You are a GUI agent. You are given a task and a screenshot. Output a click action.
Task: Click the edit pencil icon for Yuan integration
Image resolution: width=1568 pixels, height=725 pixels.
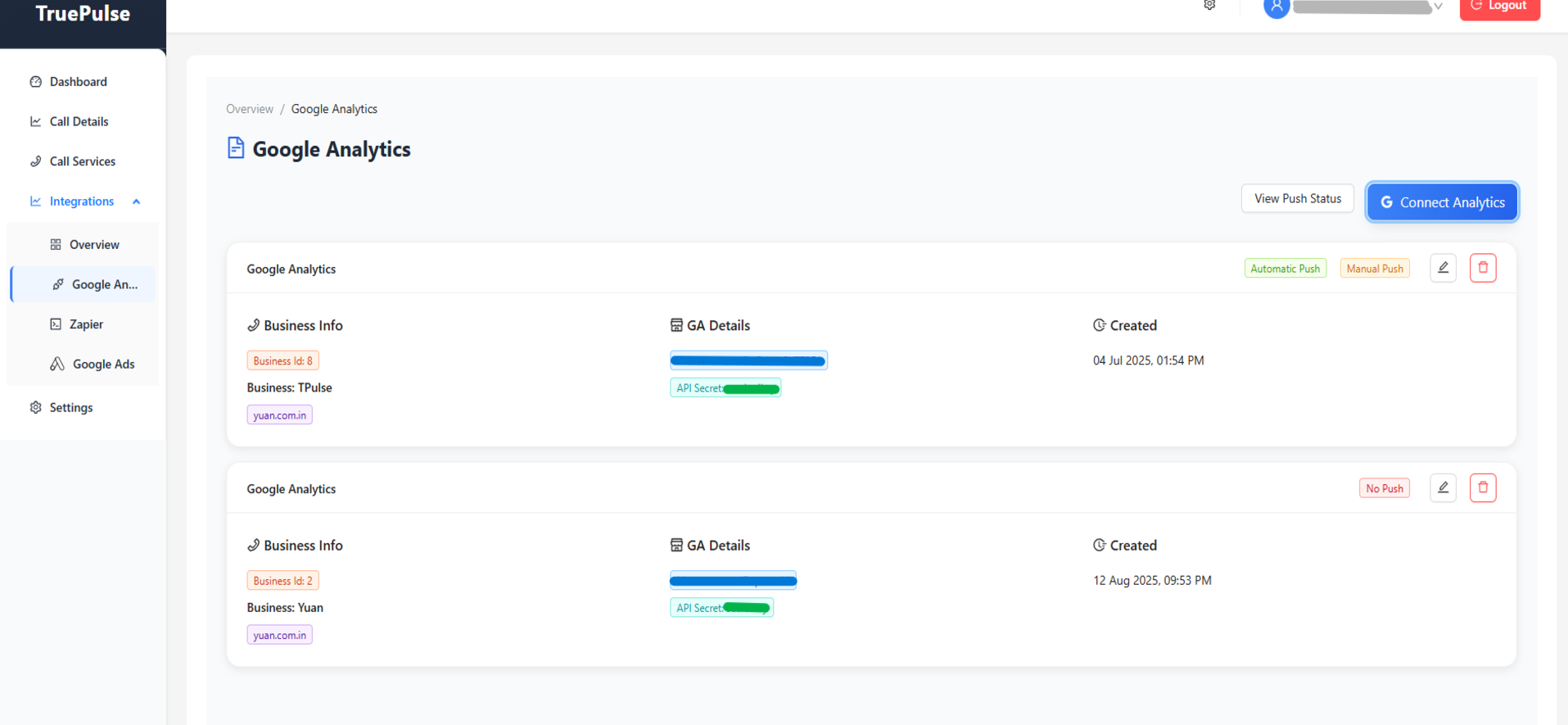click(1443, 488)
